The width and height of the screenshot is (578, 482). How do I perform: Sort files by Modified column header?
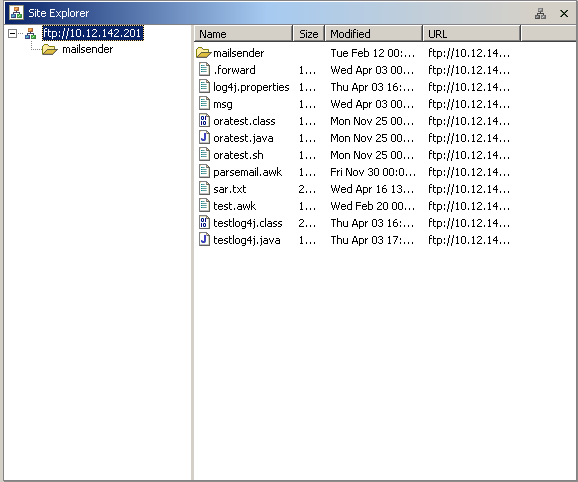pos(373,34)
